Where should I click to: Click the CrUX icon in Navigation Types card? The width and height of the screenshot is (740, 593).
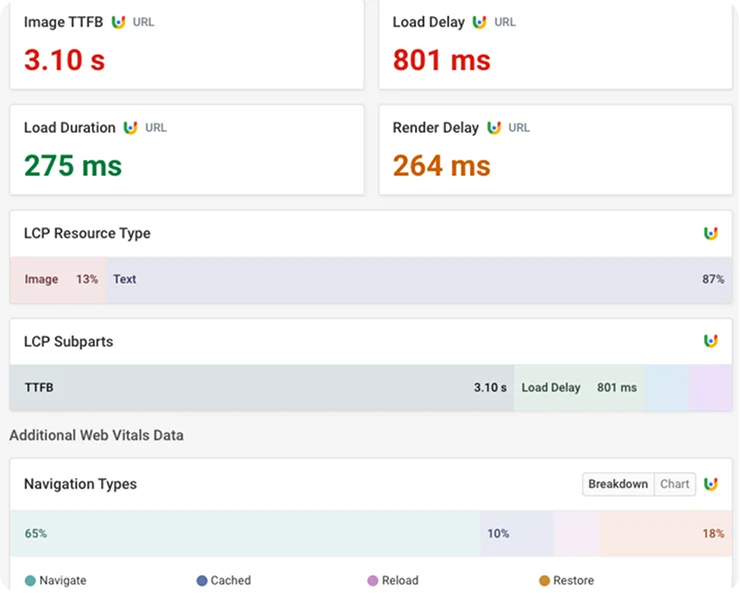point(711,484)
